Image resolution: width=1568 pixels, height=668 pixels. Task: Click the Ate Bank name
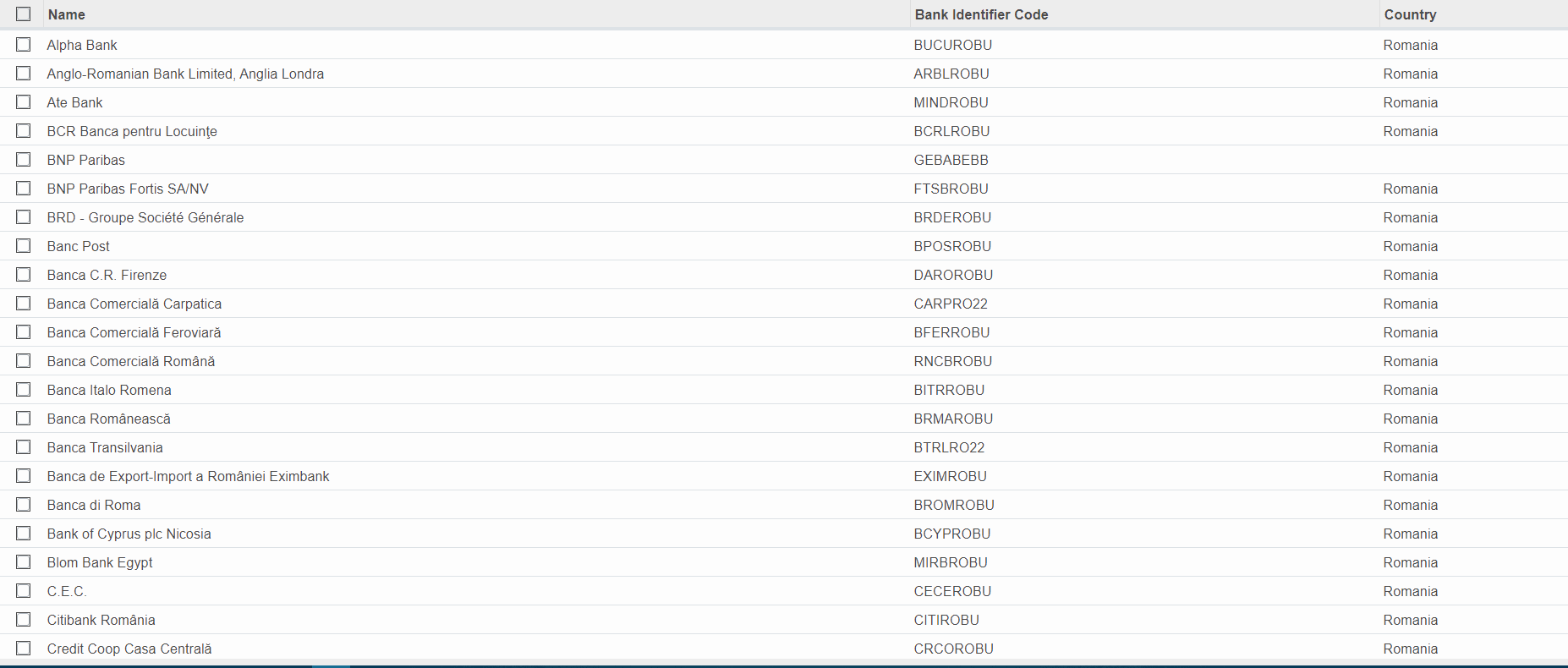point(74,102)
